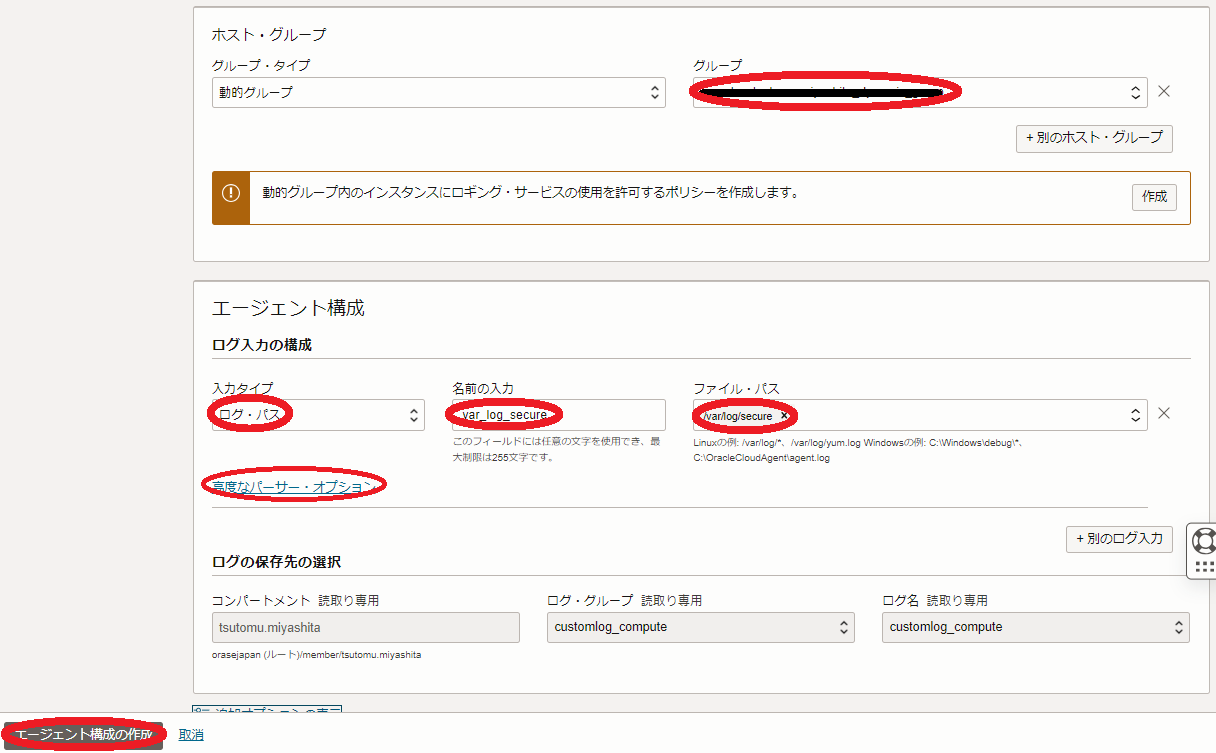
Task: Open the 入力タイプ dropdown
Action: (317, 415)
